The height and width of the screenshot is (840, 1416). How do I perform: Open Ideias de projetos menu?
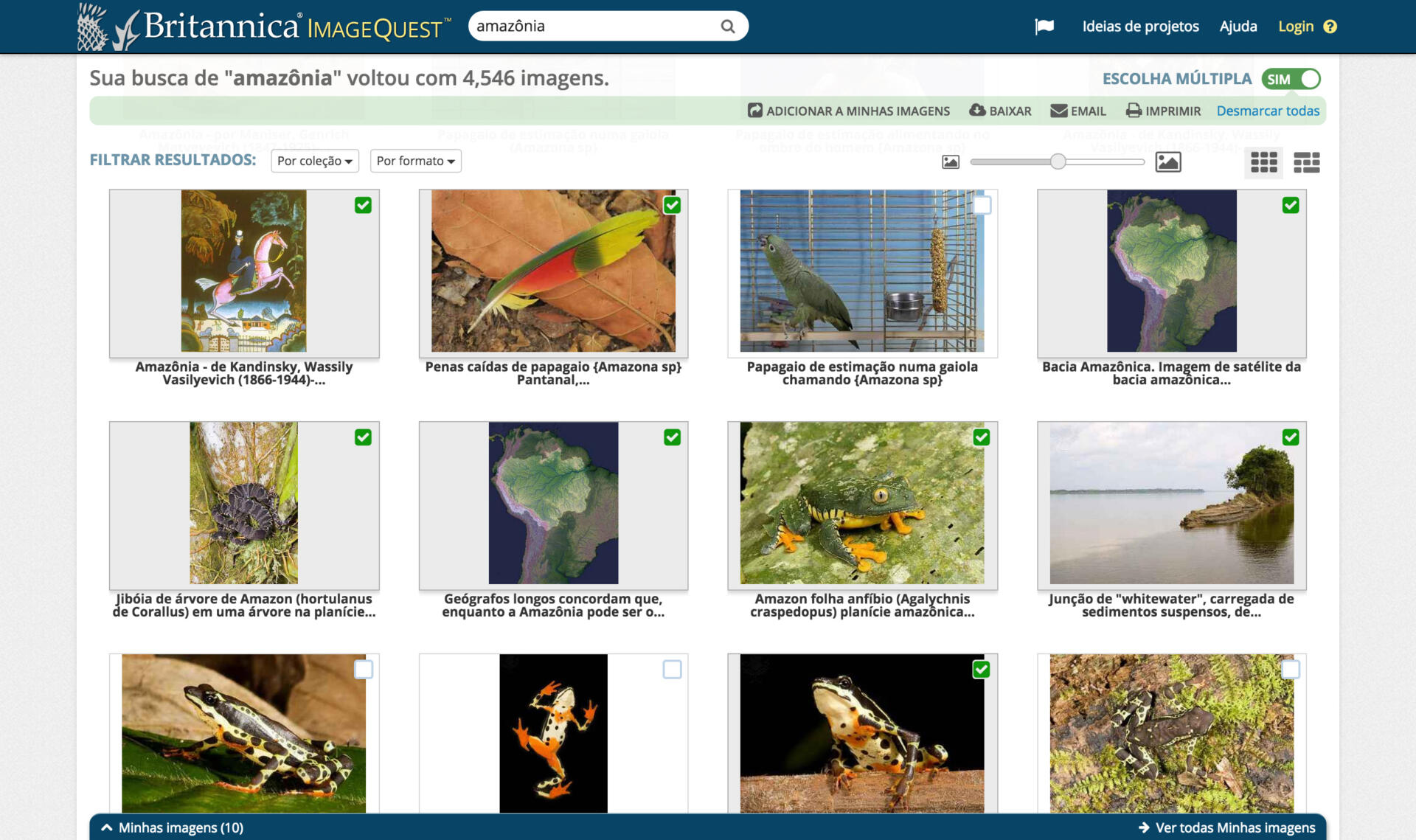(x=1139, y=26)
